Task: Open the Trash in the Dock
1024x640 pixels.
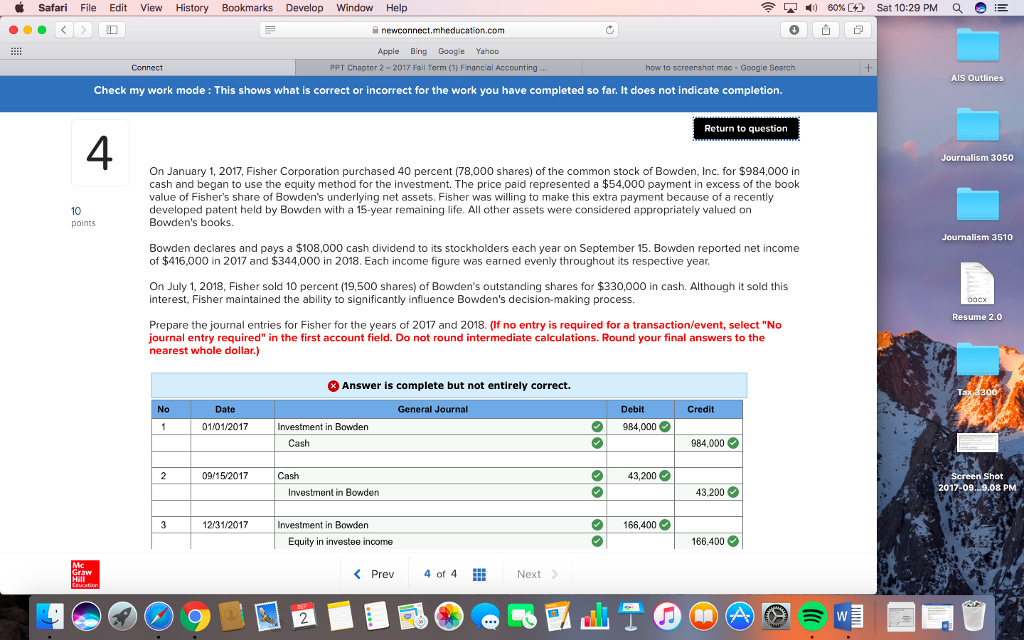Action: click(x=974, y=616)
